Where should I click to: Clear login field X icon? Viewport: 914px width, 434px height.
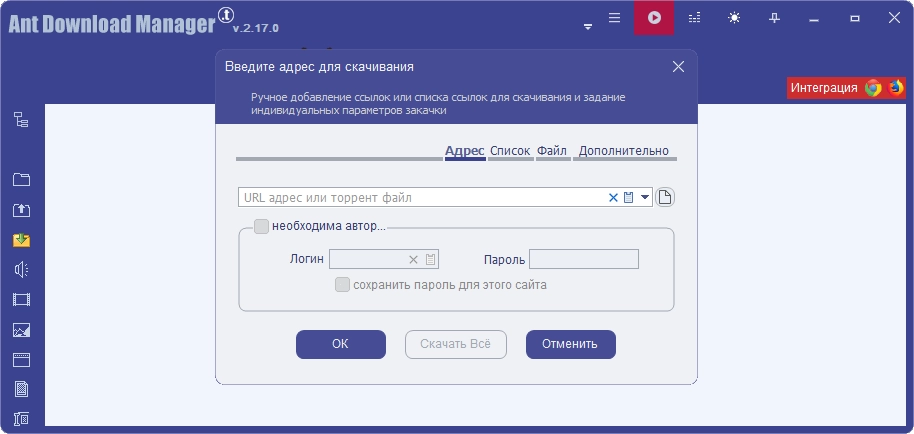413,259
